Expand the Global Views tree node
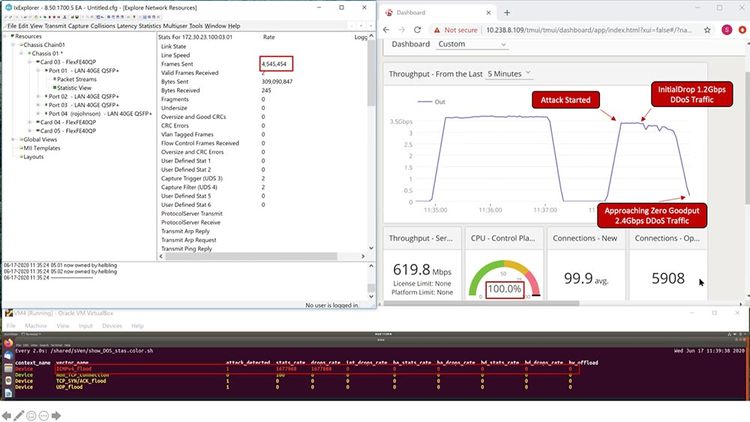750x422 pixels. pyautogui.click(x=13, y=139)
